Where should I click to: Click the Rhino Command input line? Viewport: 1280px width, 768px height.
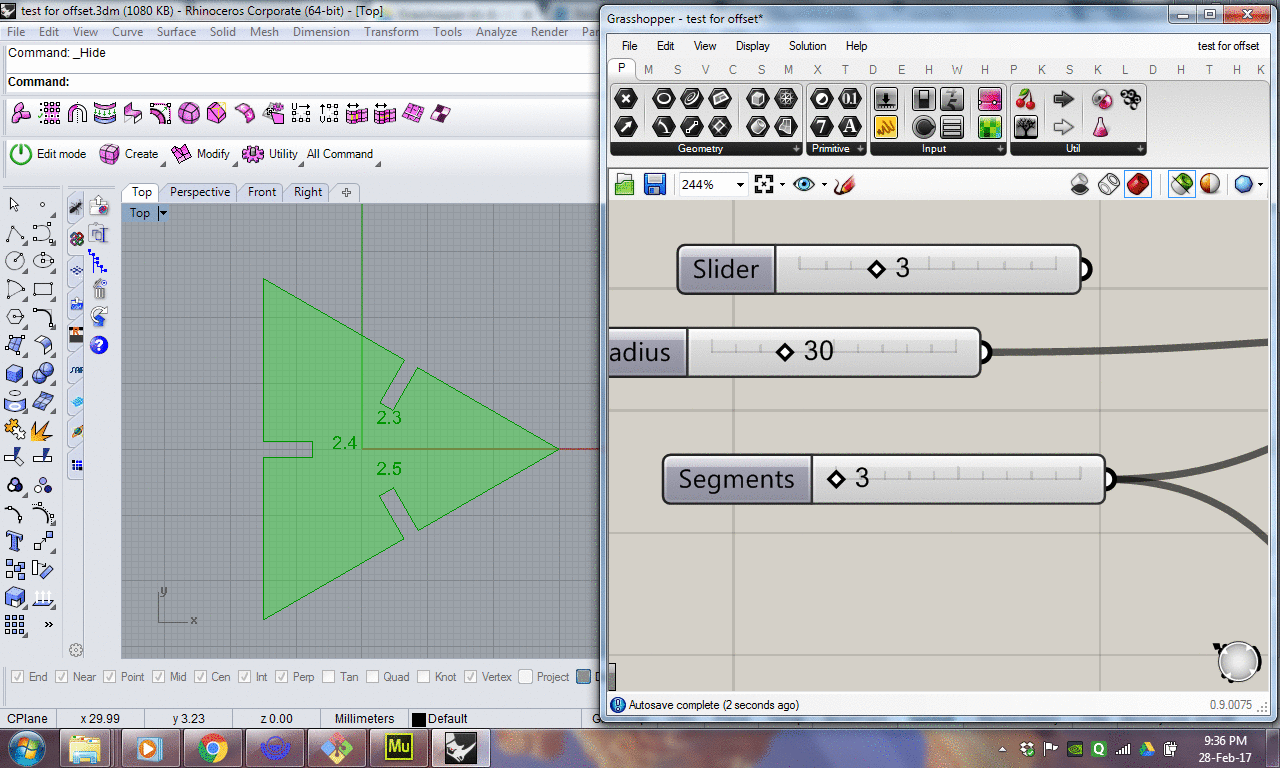point(302,82)
